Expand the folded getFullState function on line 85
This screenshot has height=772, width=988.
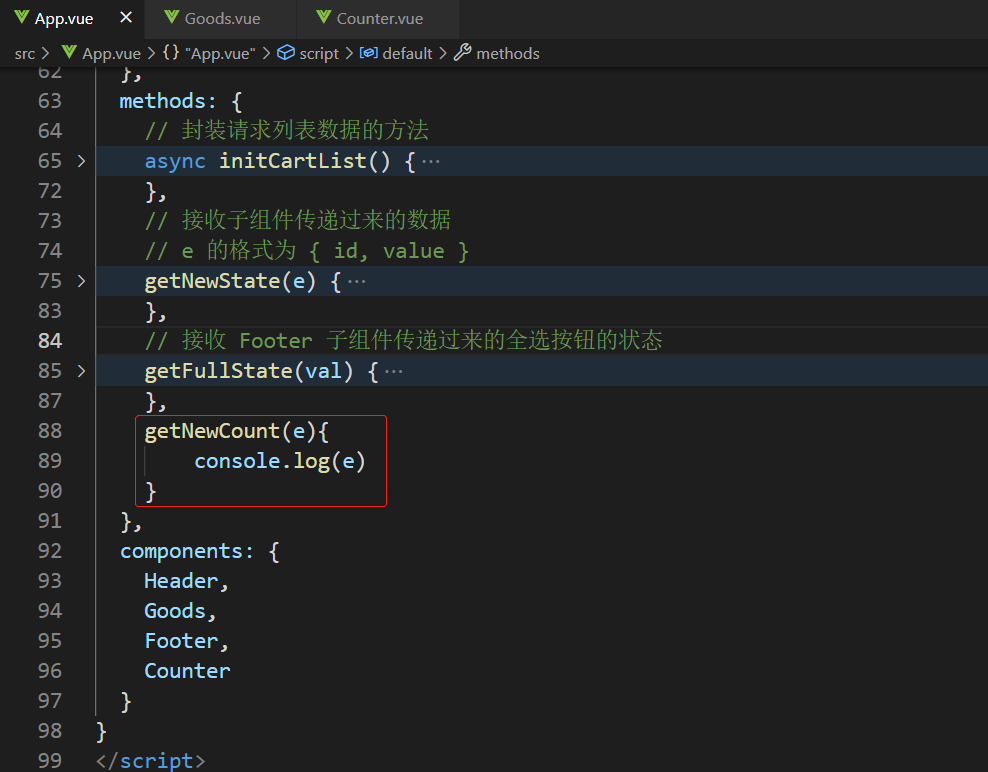[81, 371]
